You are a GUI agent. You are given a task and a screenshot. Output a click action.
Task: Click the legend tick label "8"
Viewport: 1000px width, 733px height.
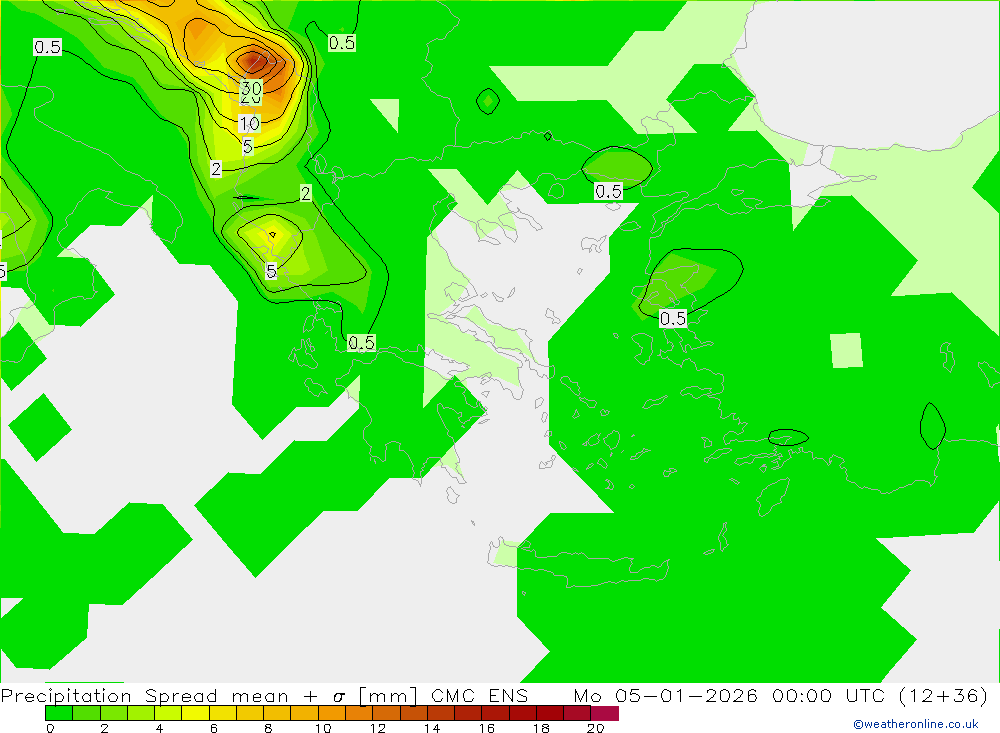click(268, 728)
